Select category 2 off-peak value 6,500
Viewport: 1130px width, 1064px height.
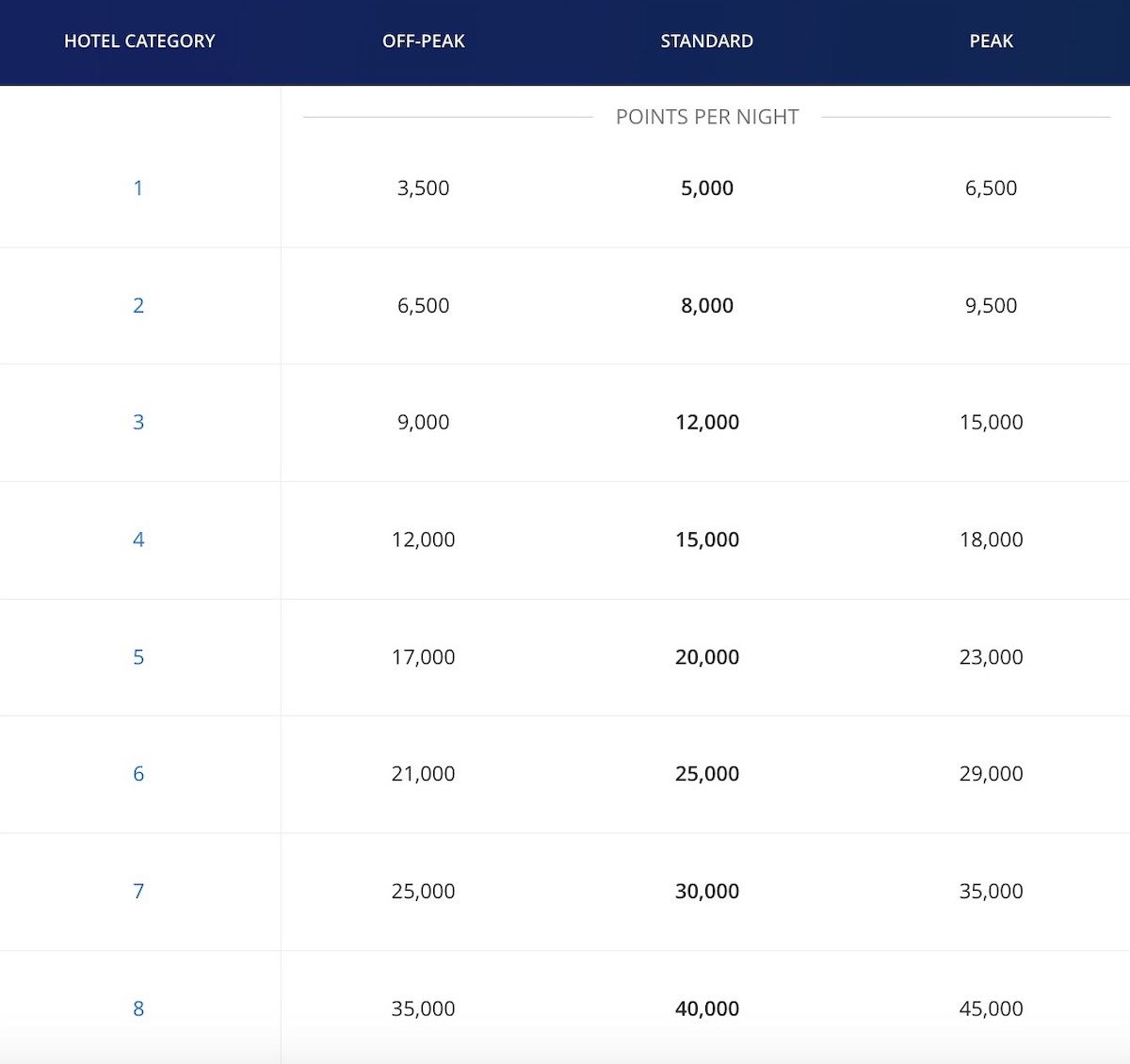[x=424, y=305]
